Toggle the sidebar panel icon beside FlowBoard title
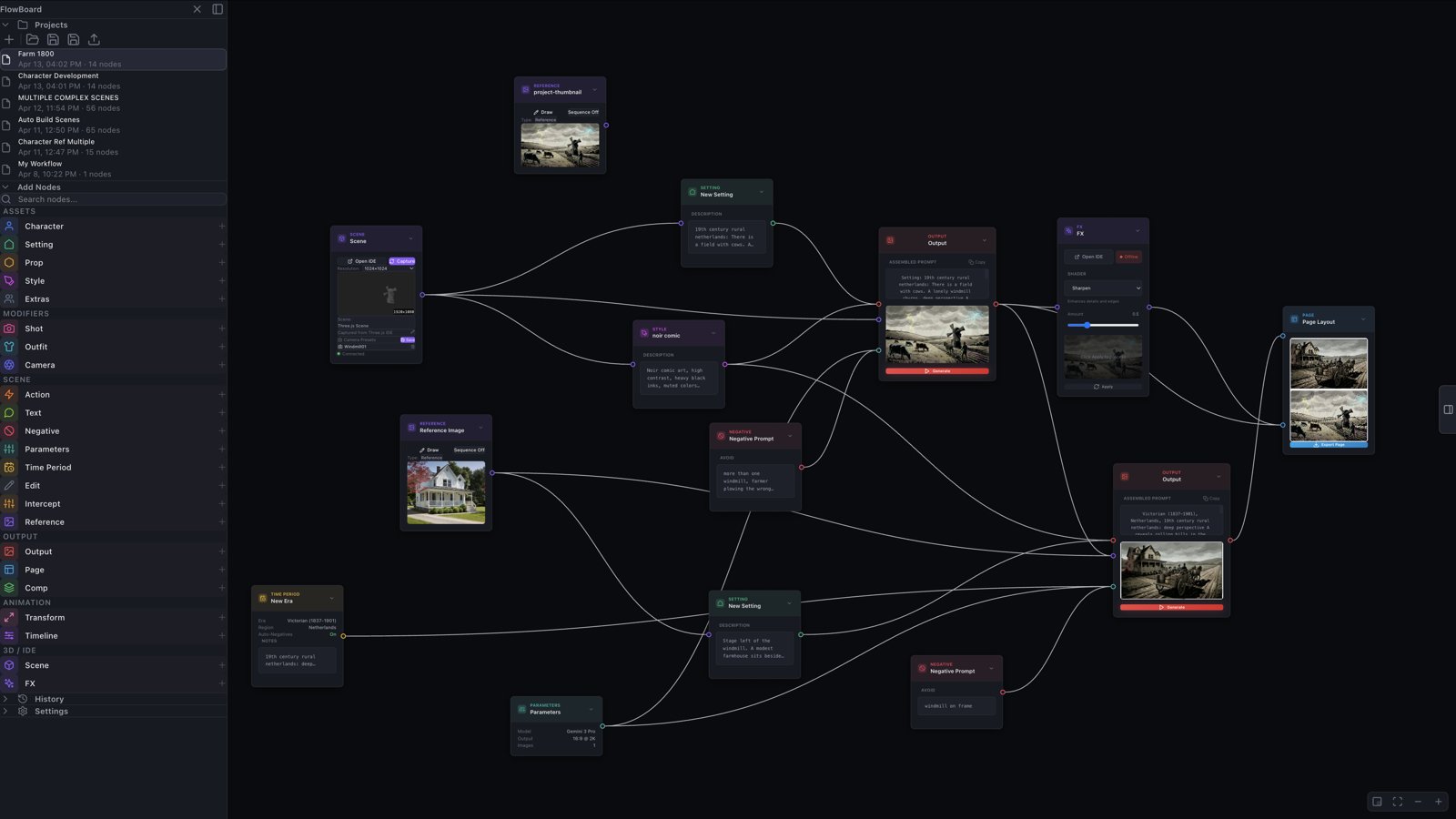Viewport: 1456px width, 819px height. click(x=217, y=9)
